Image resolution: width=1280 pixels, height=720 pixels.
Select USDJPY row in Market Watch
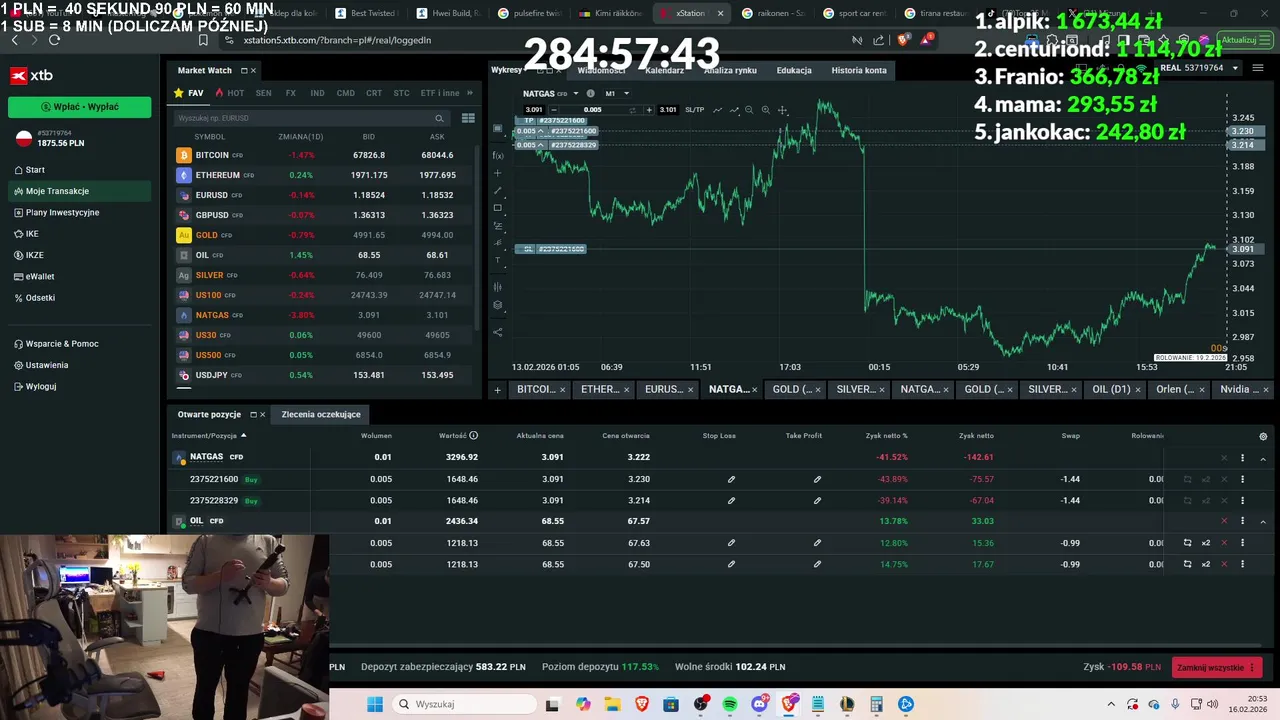pyautogui.click(x=322, y=375)
